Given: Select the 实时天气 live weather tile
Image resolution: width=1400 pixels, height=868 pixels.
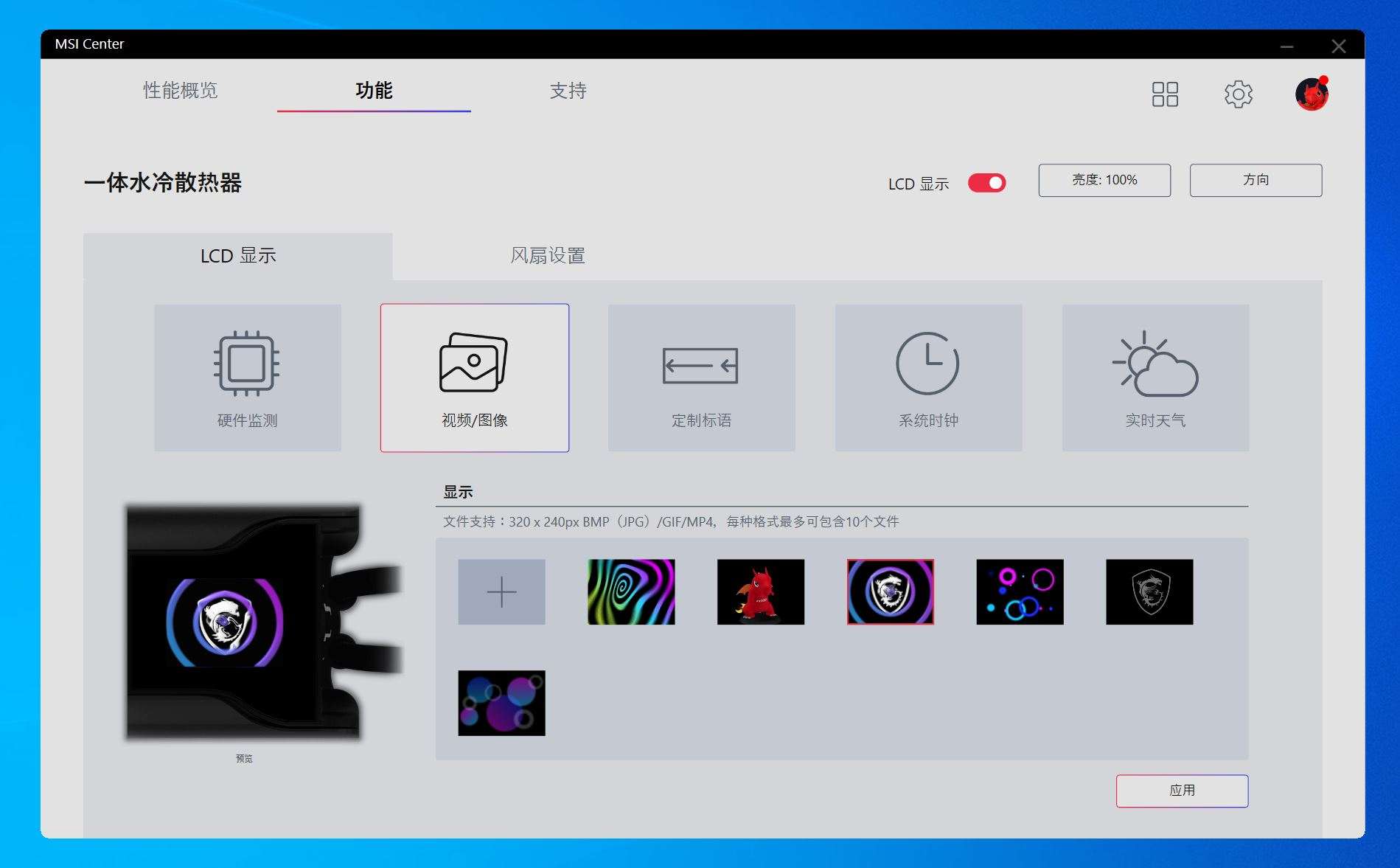Looking at the screenshot, I should click(x=1156, y=378).
